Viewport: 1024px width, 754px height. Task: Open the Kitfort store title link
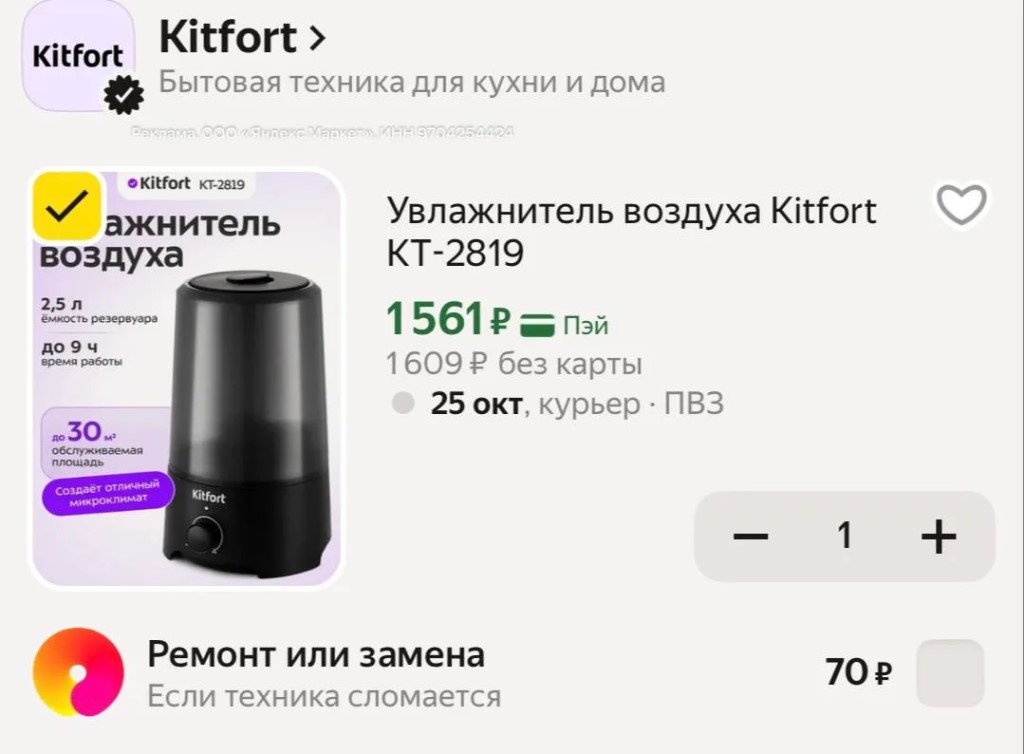click(228, 37)
